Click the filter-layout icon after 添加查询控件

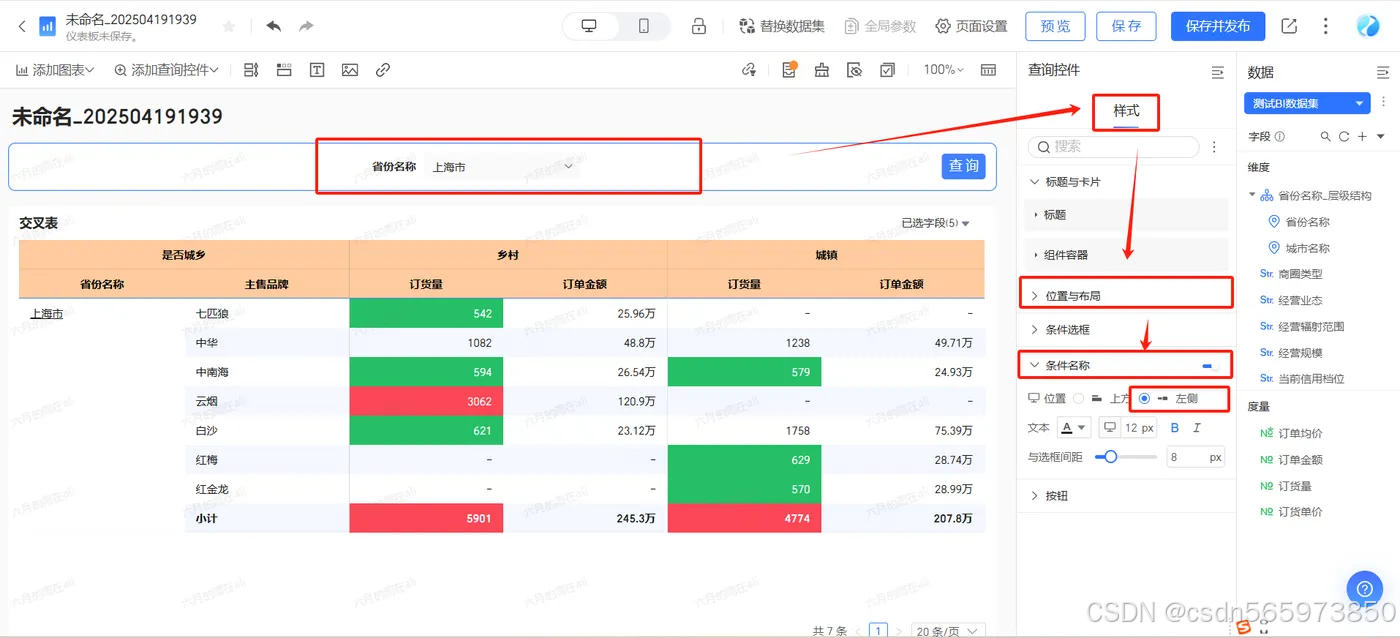[x=251, y=70]
